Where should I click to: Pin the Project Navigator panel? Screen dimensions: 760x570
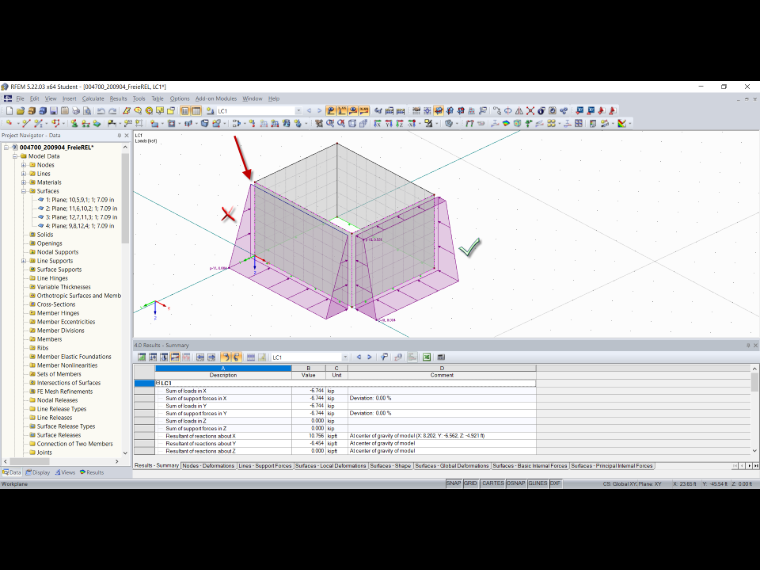point(119,136)
